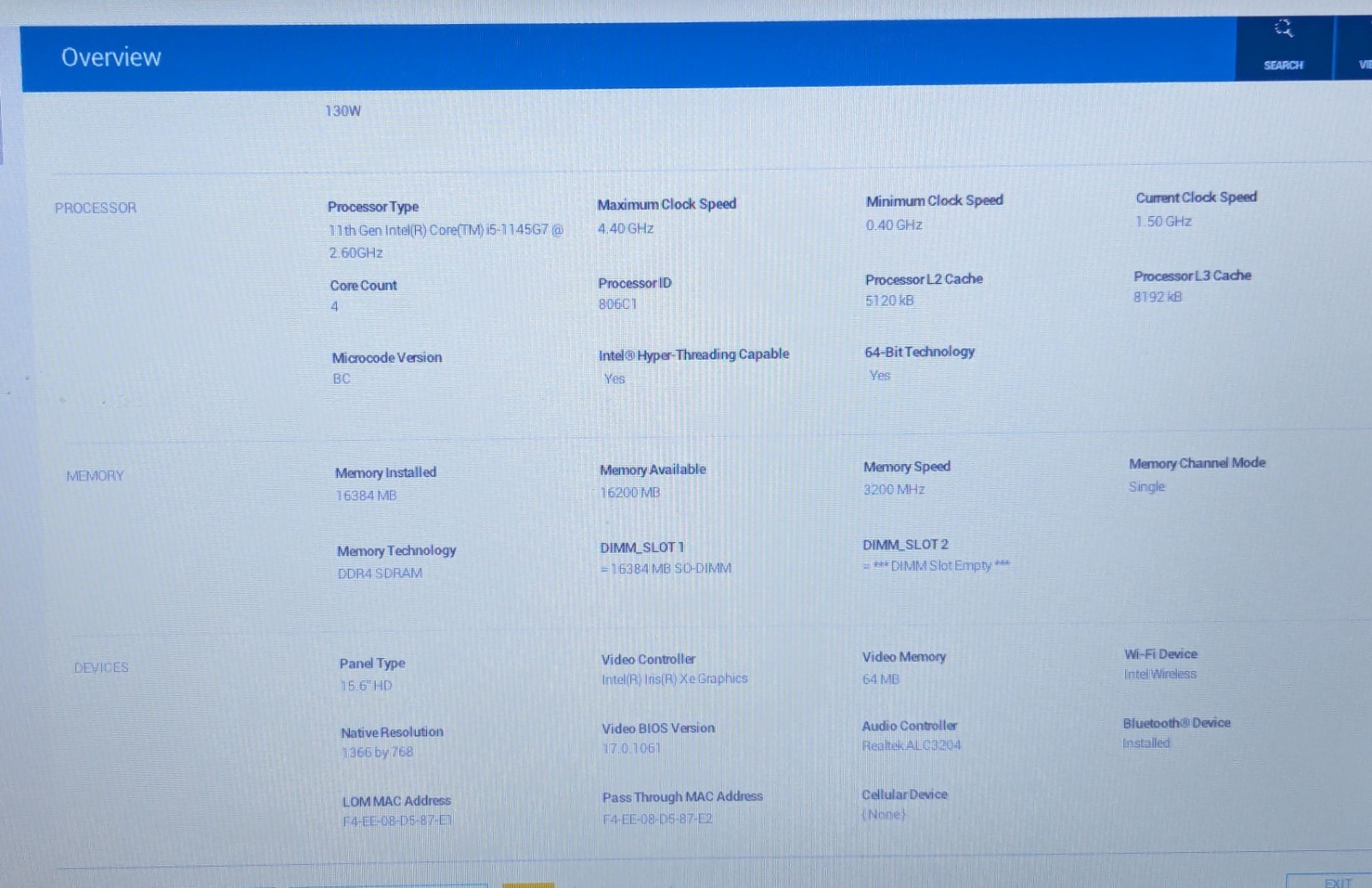1372x888 pixels.
Task: Click the EXIT button
Action: [1337, 882]
